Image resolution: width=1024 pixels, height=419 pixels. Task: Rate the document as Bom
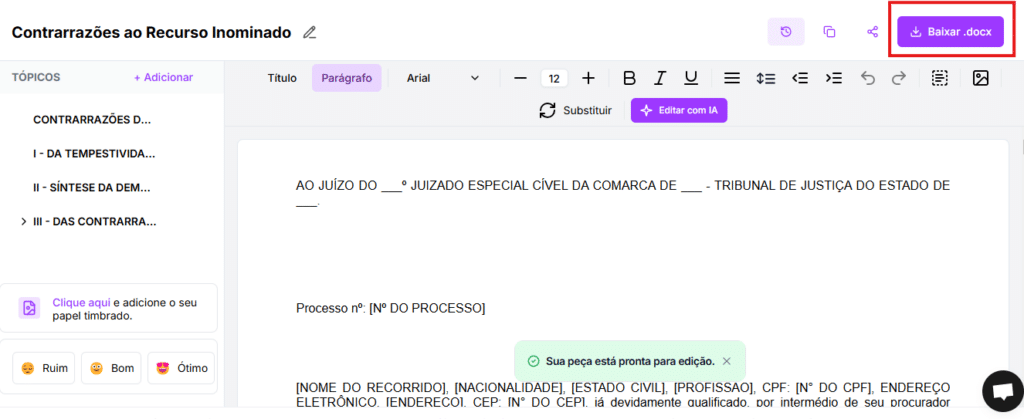tap(112, 368)
